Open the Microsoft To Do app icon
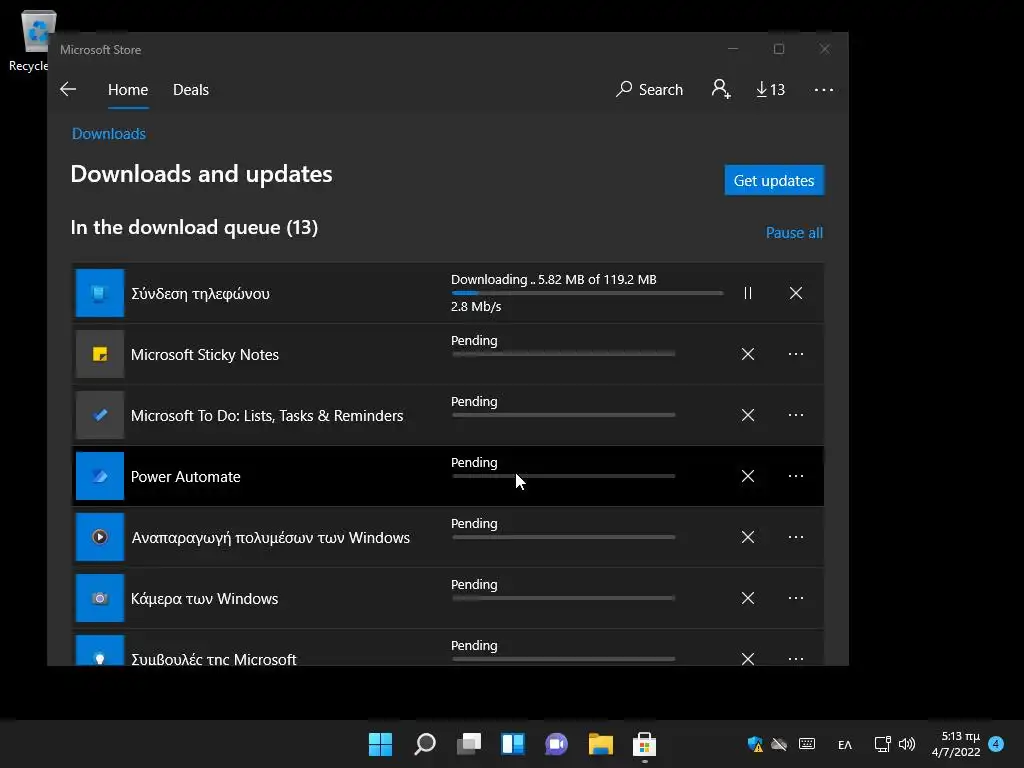Image resolution: width=1024 pixels, height=768 pixels. (x=100, y=415)
